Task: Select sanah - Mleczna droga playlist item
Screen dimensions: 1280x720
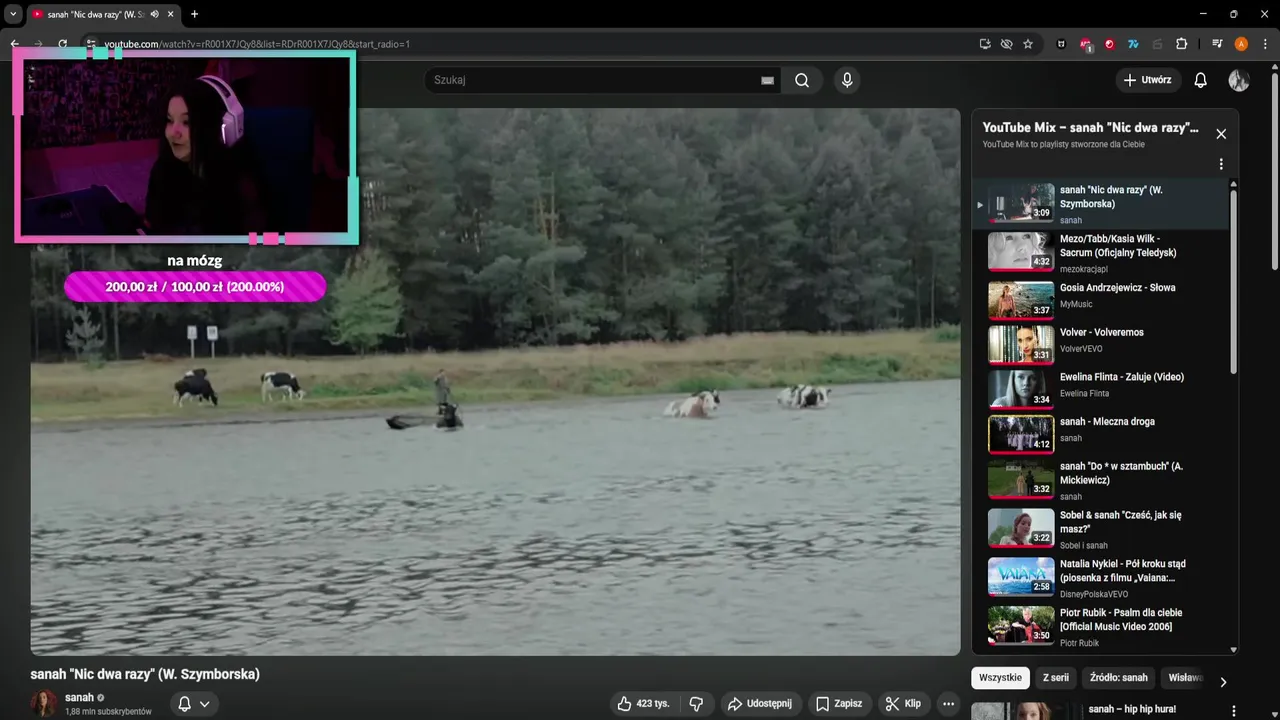Action: 1100,432
